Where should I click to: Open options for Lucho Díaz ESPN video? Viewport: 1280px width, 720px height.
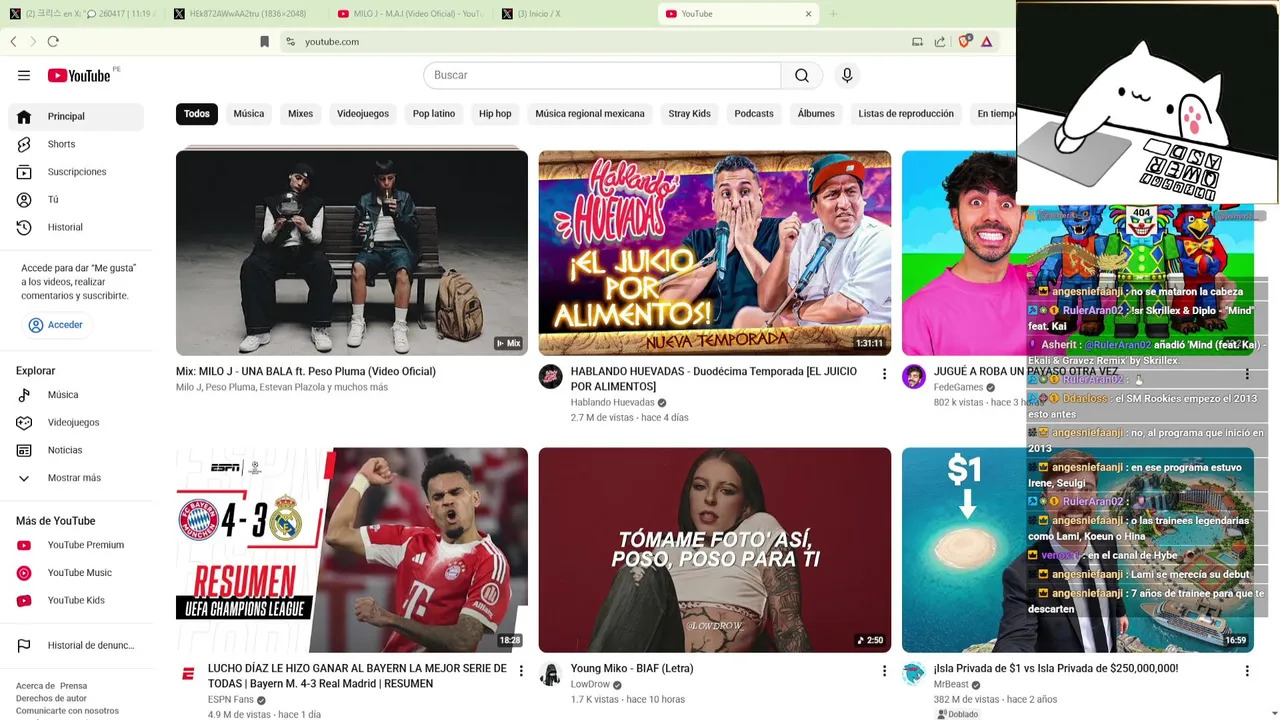521,671
